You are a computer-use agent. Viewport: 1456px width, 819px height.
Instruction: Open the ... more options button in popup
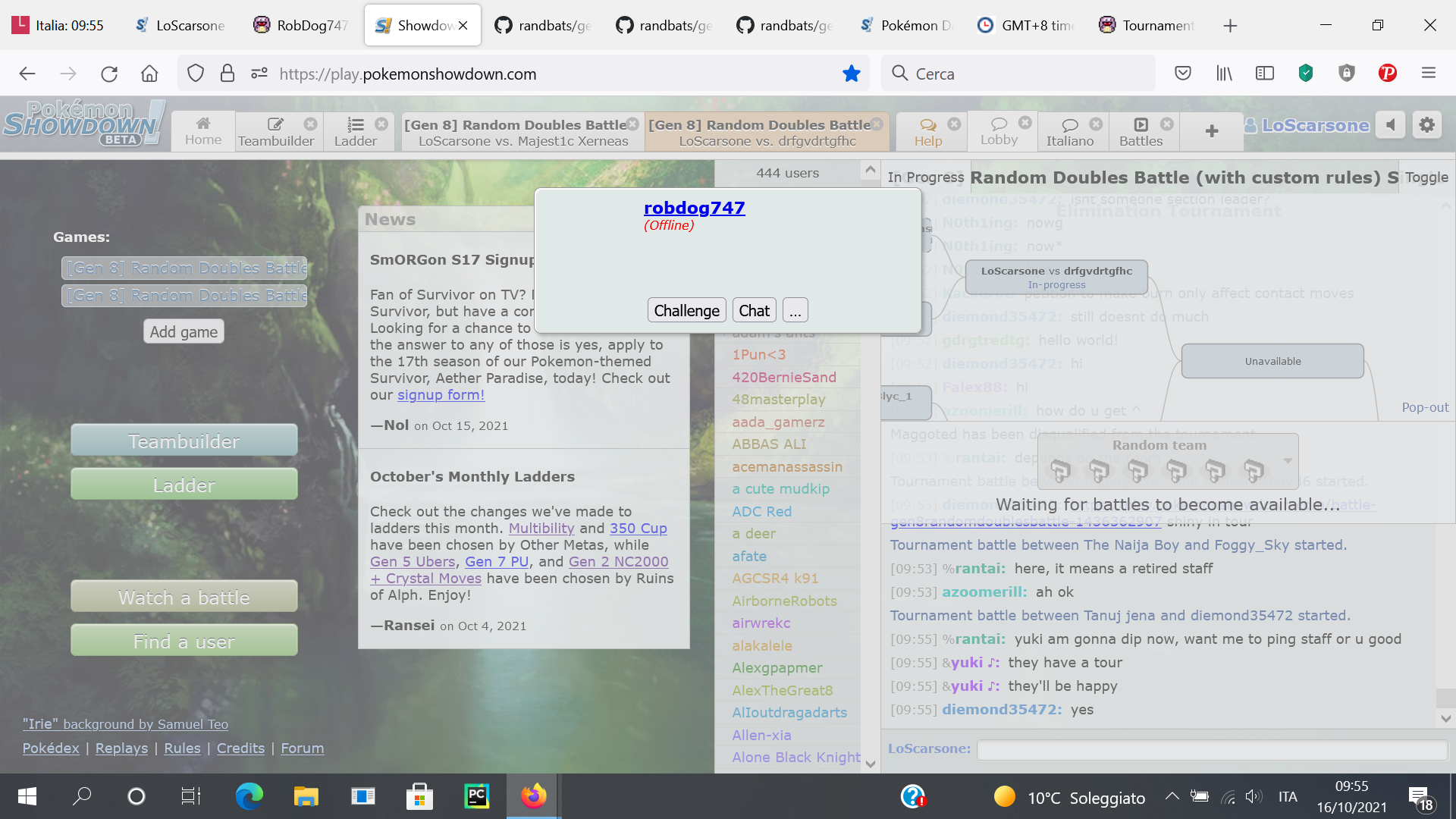(x=795, y=310)
